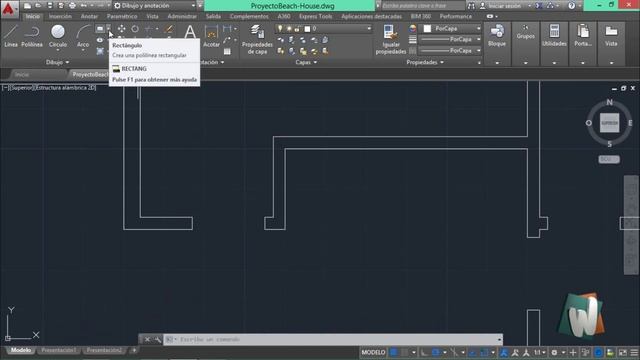
Task: Click the erase tool icon in Modify panel
Action: pyautogui.click(x=169, y=29)
